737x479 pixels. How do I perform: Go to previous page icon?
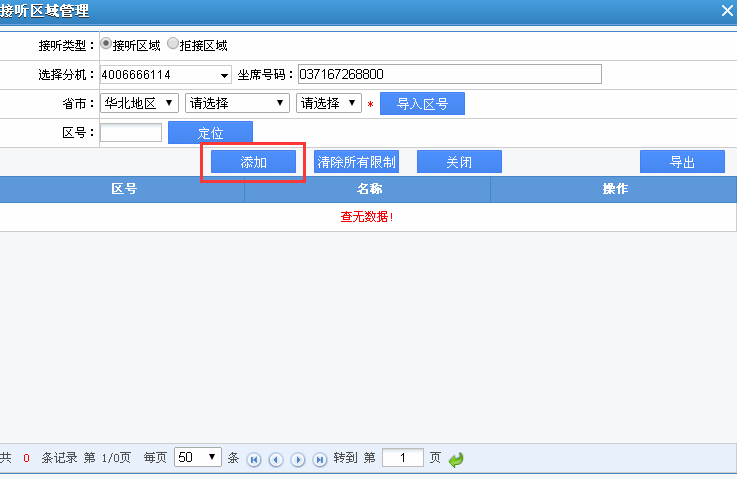pos(275,459)
